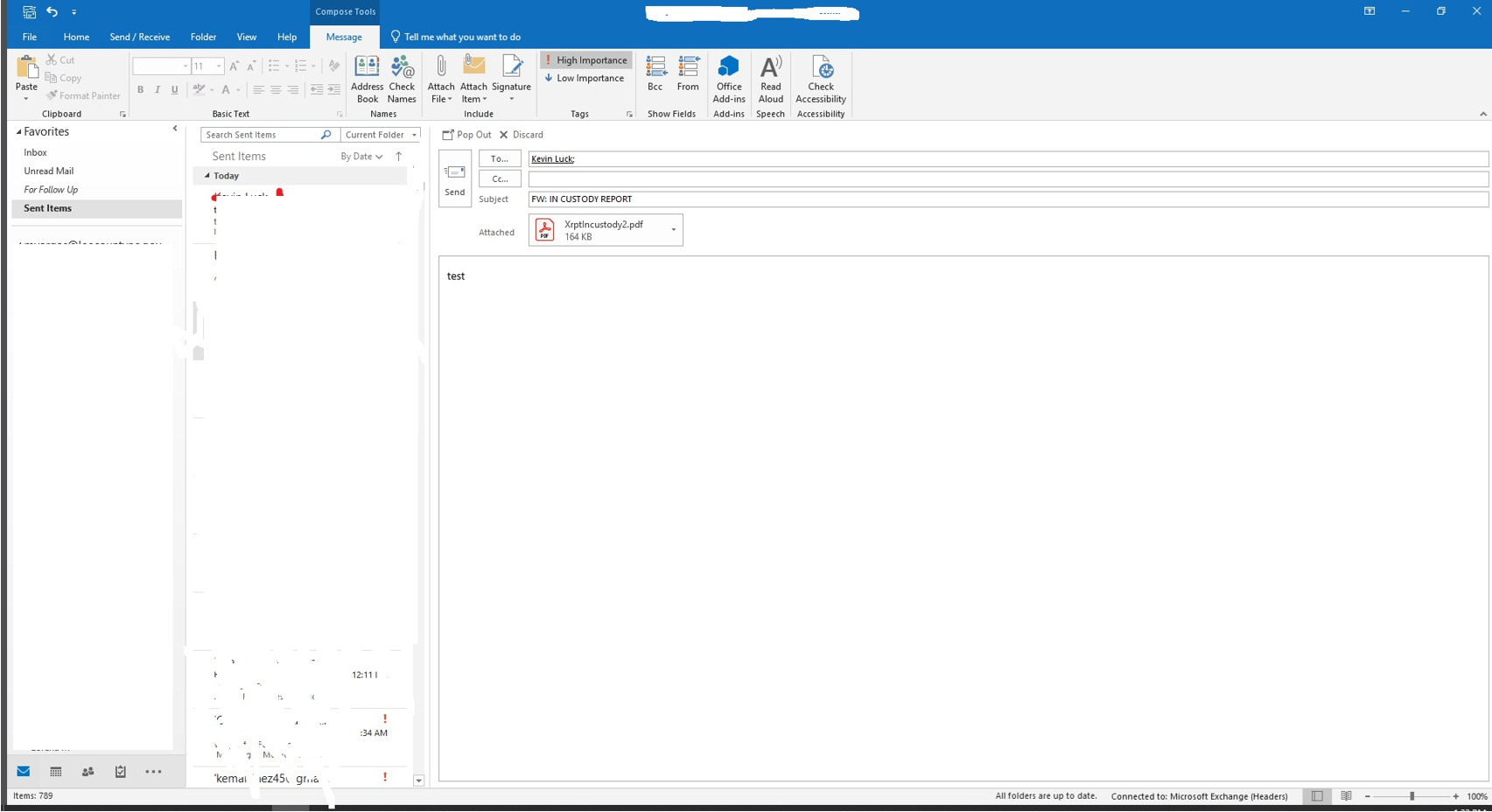1492x812 pixels.
Task: Expand the Current Folder search scope dropdown
Action: click(381, 135)
